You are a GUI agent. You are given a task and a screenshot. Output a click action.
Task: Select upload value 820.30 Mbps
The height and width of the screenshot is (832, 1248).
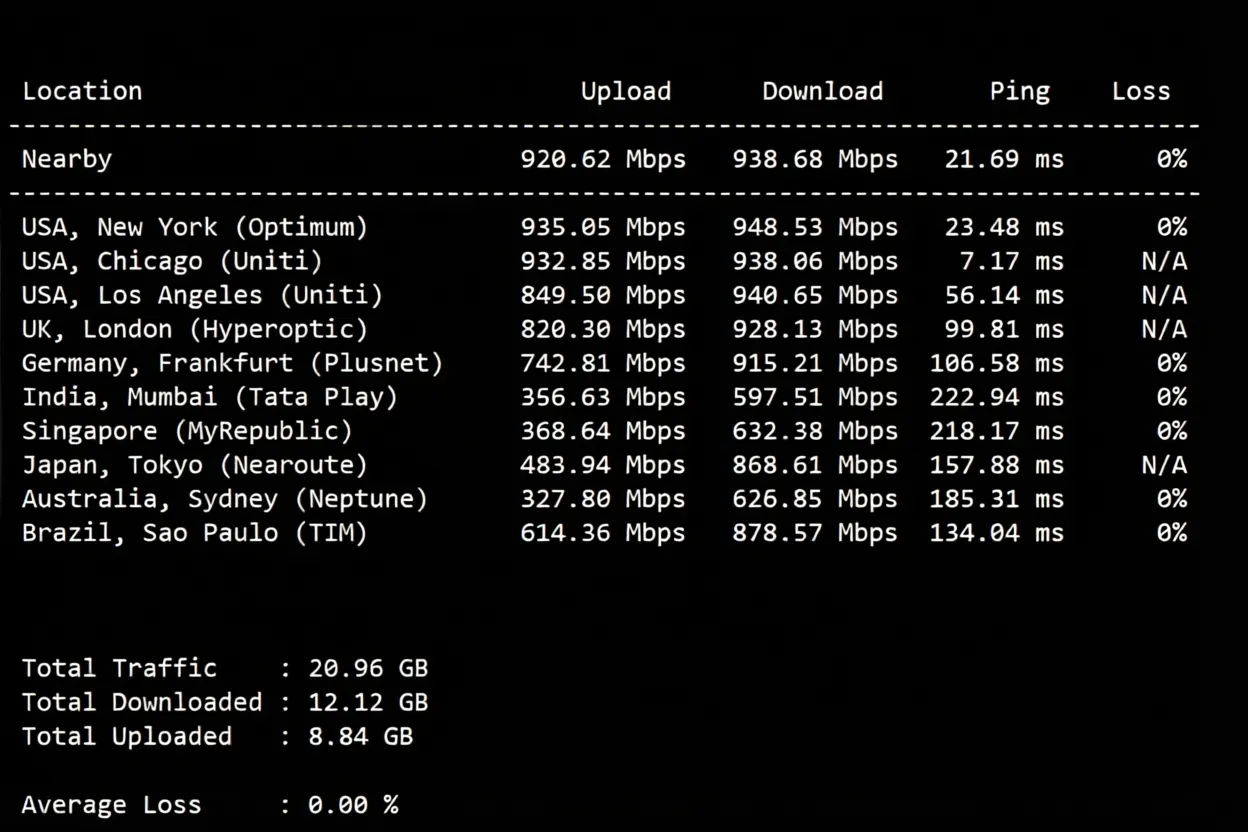[603, 329]
